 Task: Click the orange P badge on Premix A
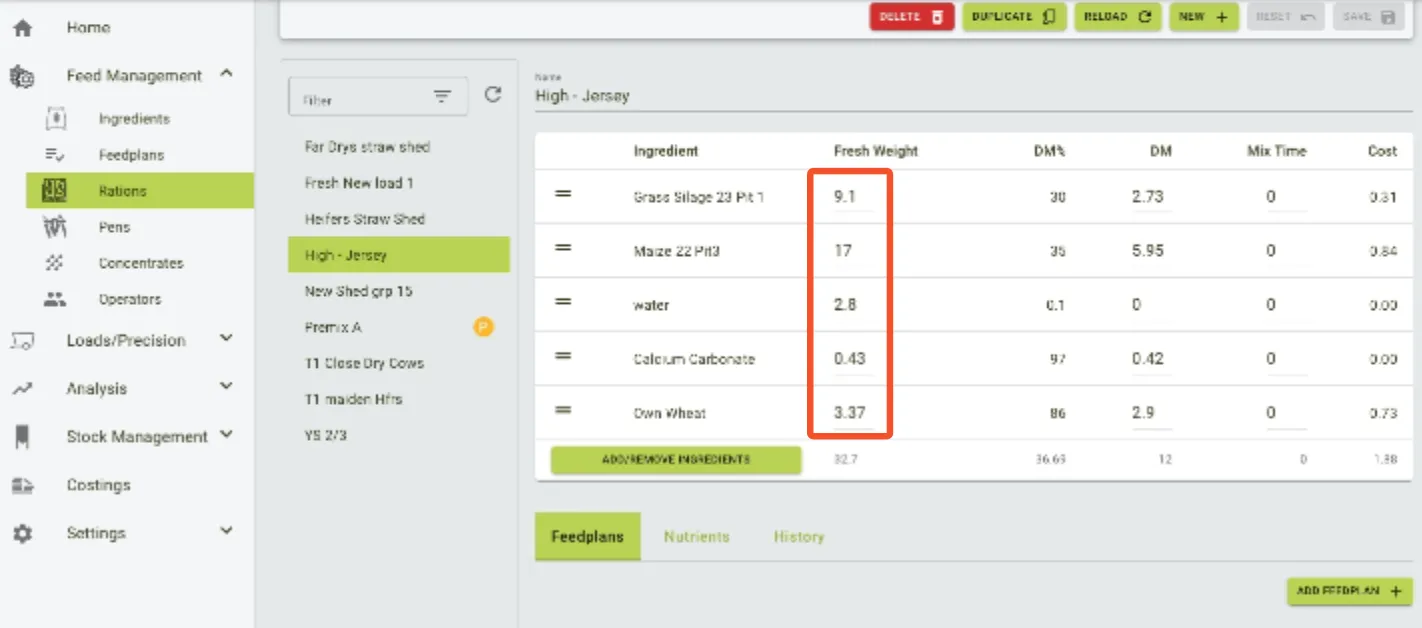[483, 327]
